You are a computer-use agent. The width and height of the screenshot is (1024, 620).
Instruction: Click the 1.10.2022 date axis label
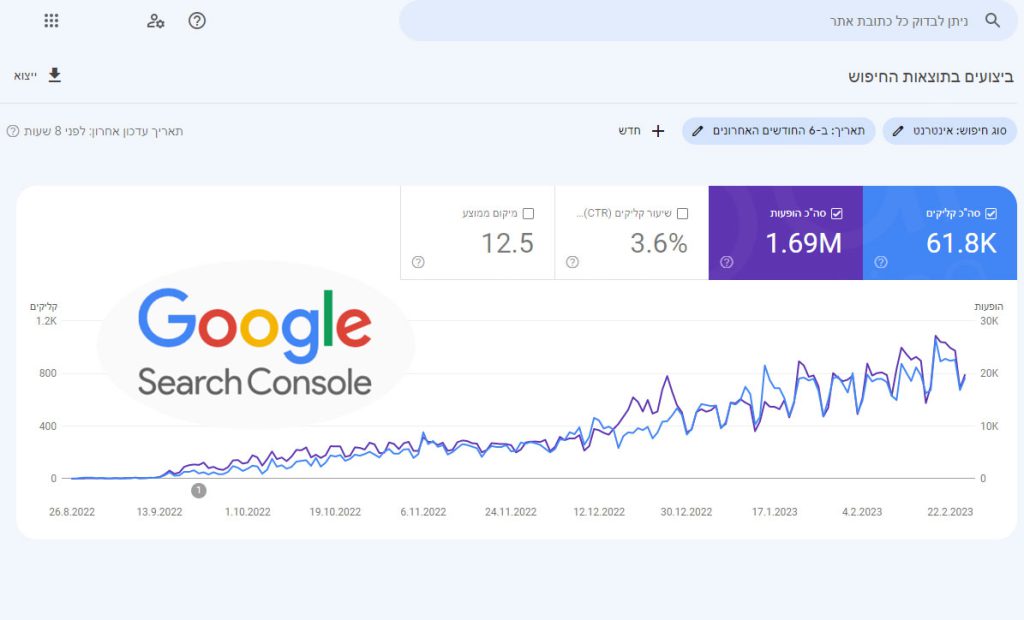(248, 512)
